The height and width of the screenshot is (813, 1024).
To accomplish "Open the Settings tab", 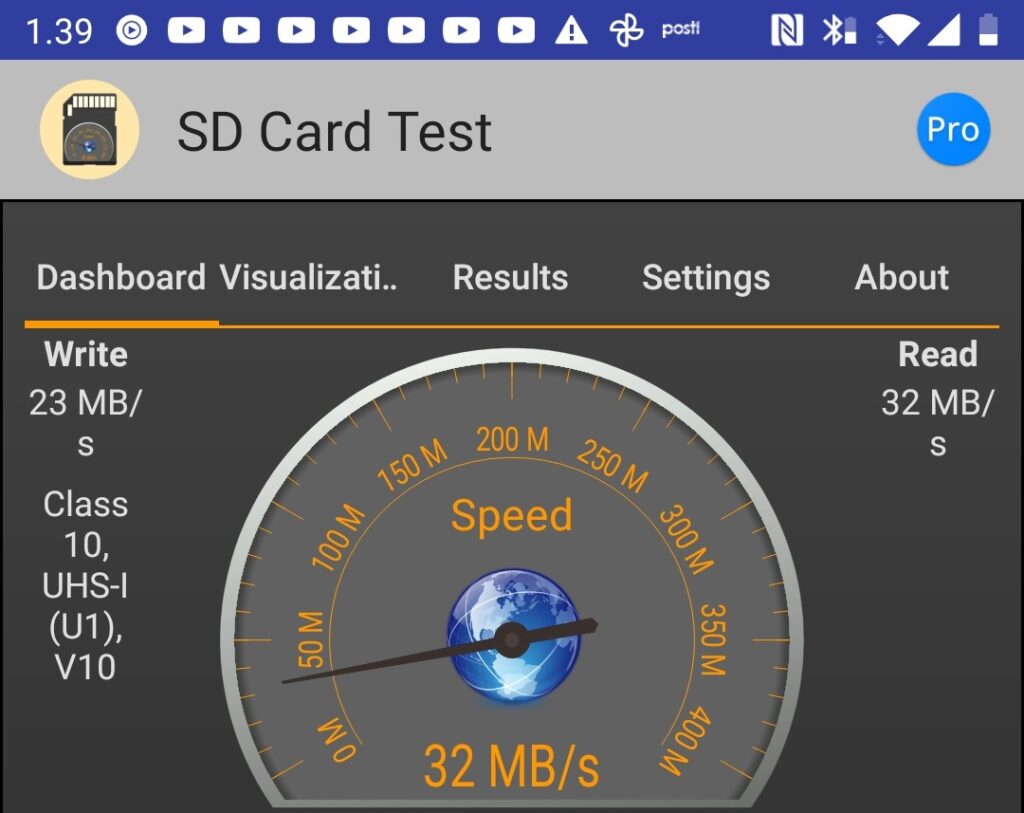I will click(705, 277).
